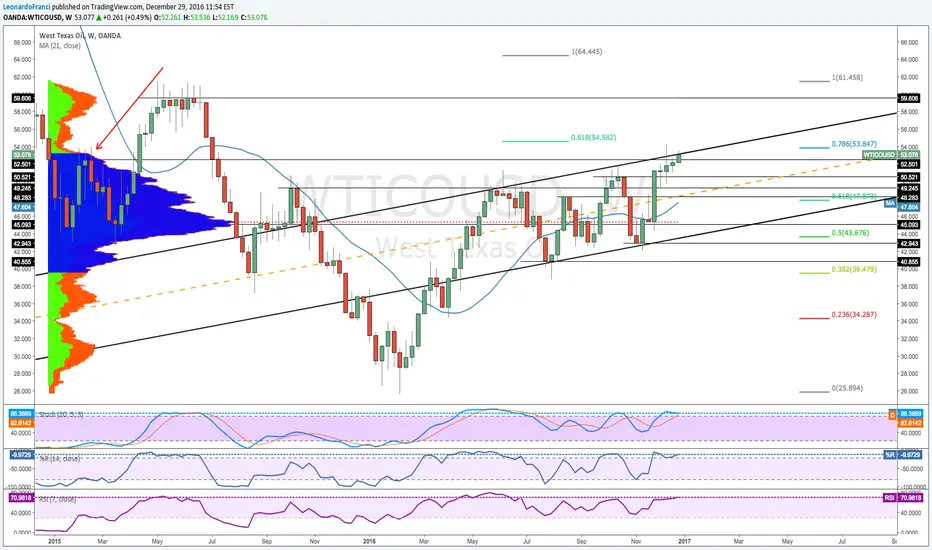Select the 0.236(34.287) Fibonacci label
The height and width of the screenshot is (550, 932).
click(x=854, y=315)
